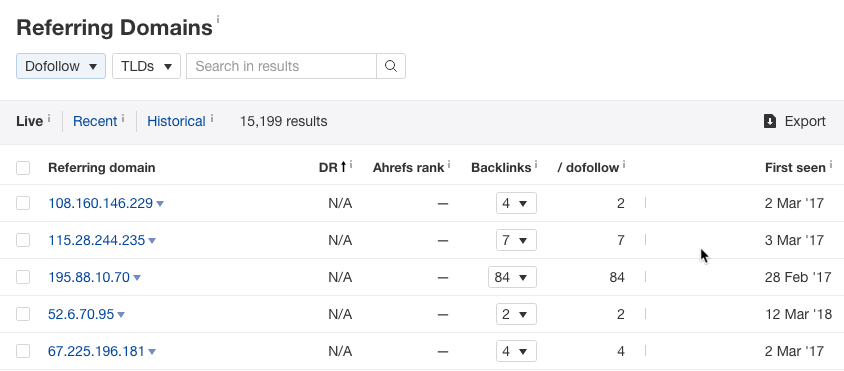Open the 67.225.196.181 domain link

click(96, 352)
